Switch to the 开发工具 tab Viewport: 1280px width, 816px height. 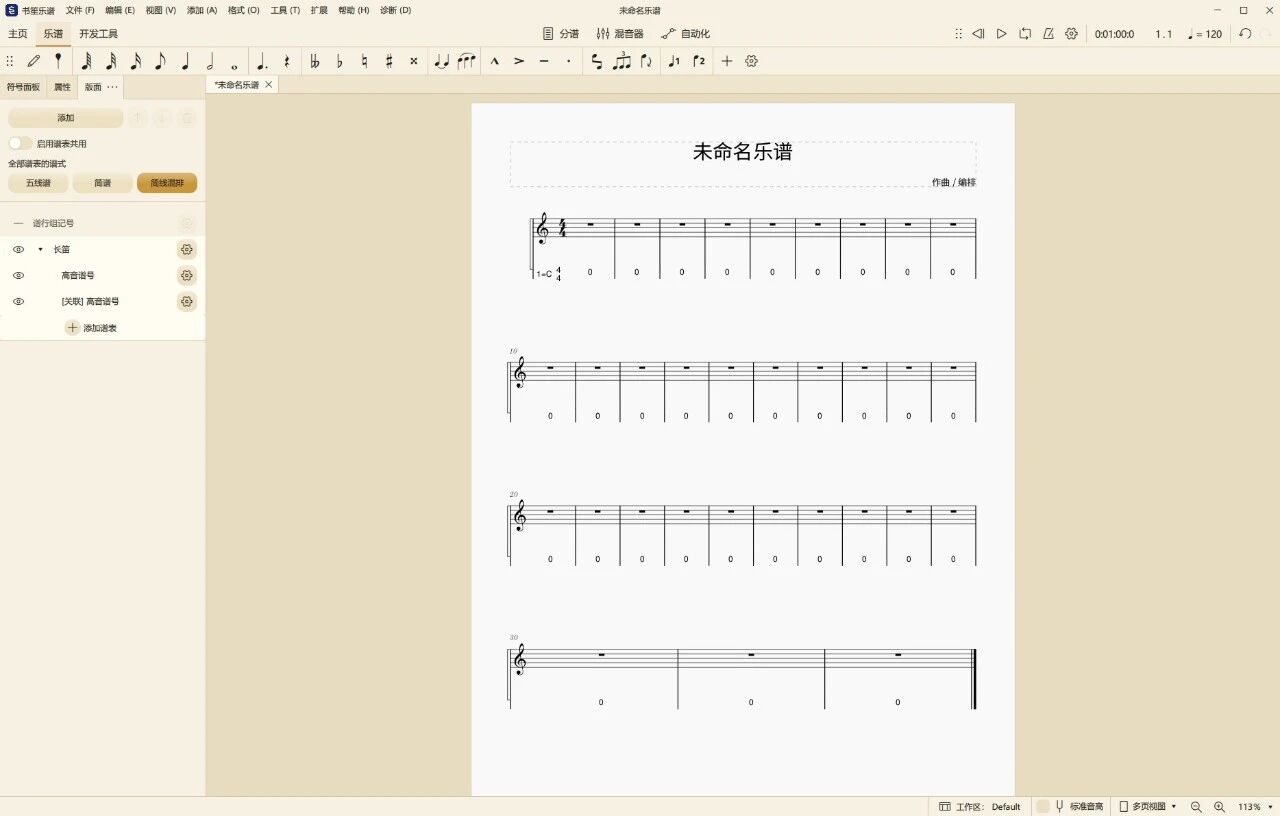pos(98,34)
